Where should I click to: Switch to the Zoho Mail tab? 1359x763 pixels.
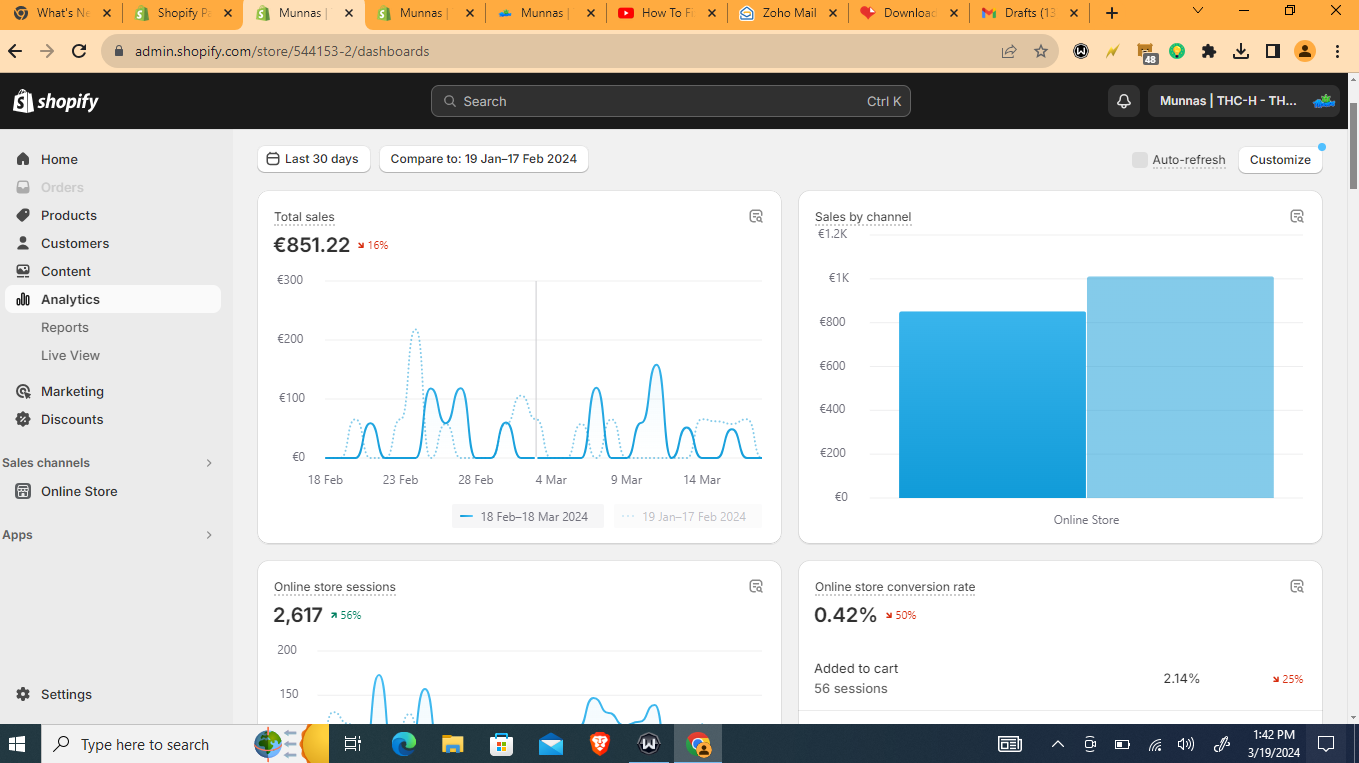(788, 13)
